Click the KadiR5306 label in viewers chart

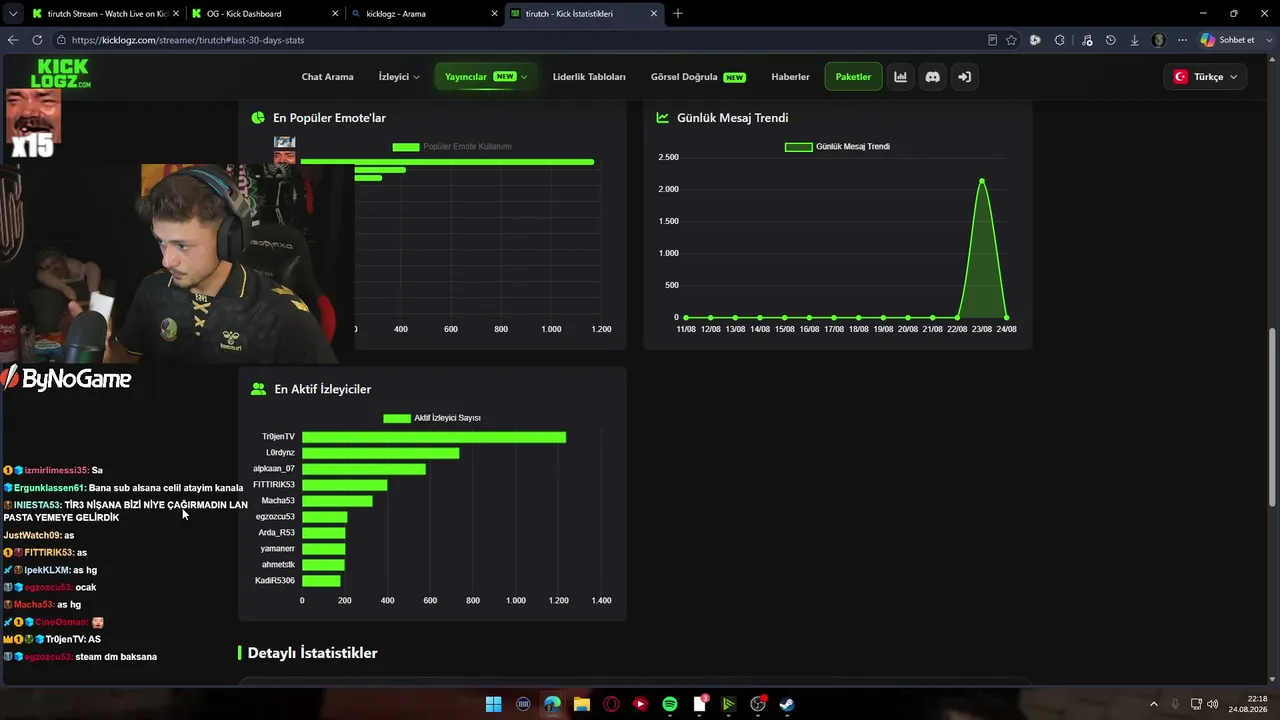point(275,581)
